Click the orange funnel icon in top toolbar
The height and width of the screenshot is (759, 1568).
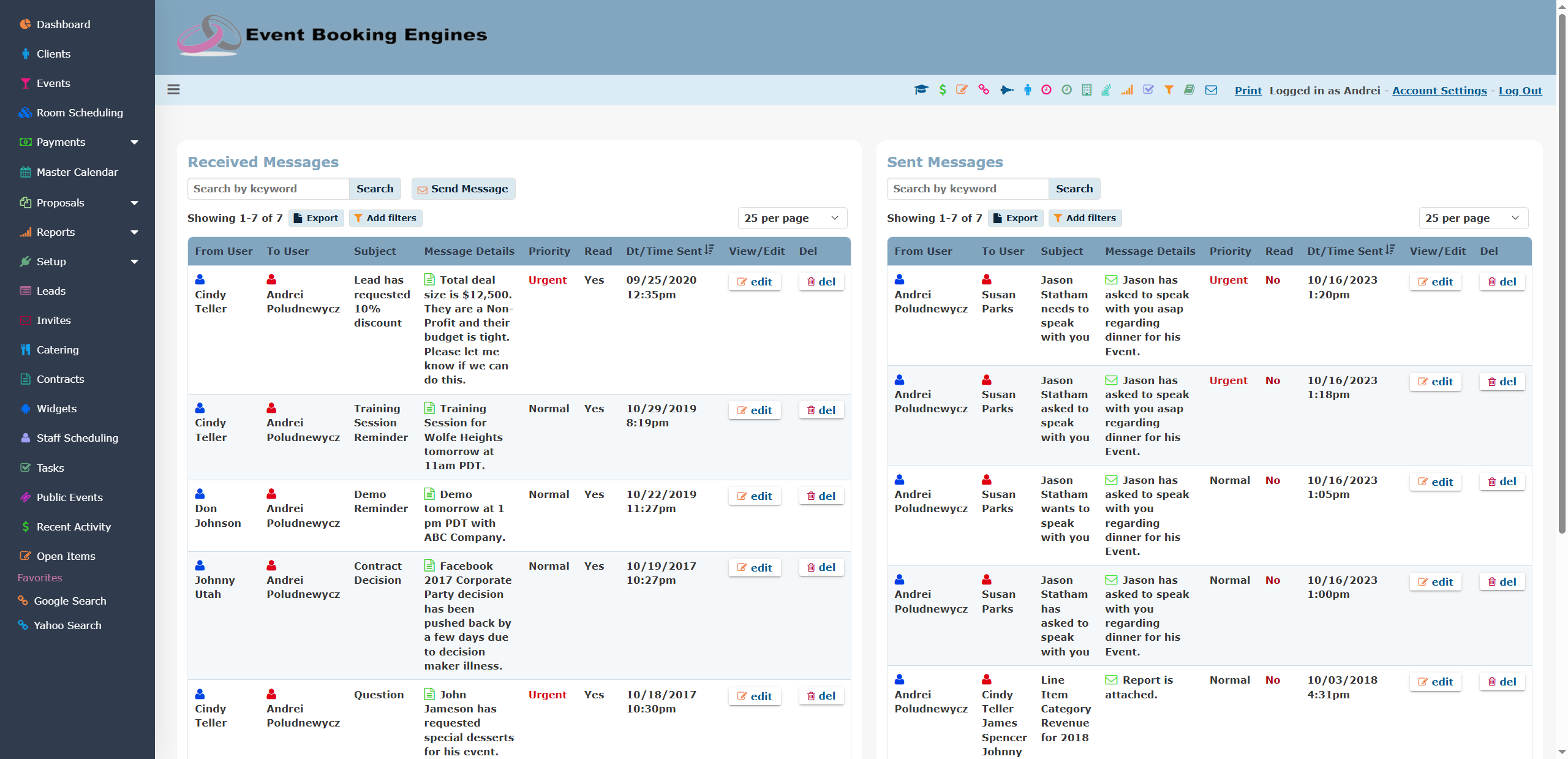pos(1169,90)
